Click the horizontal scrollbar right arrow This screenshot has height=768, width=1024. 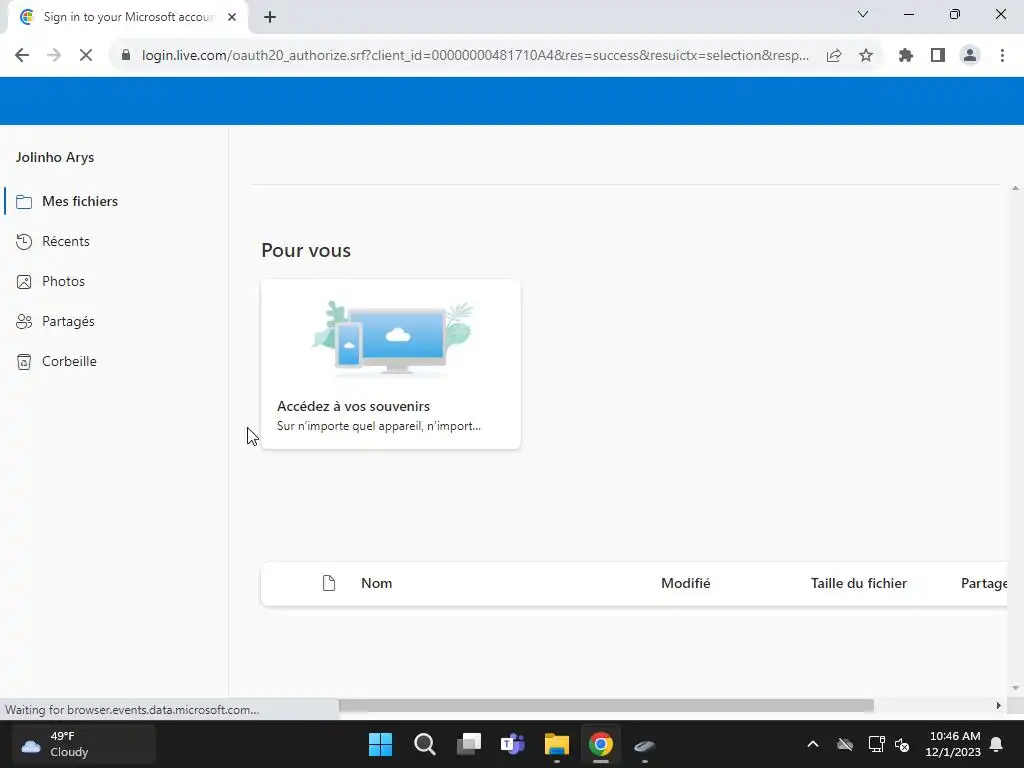tap(999, 705)
